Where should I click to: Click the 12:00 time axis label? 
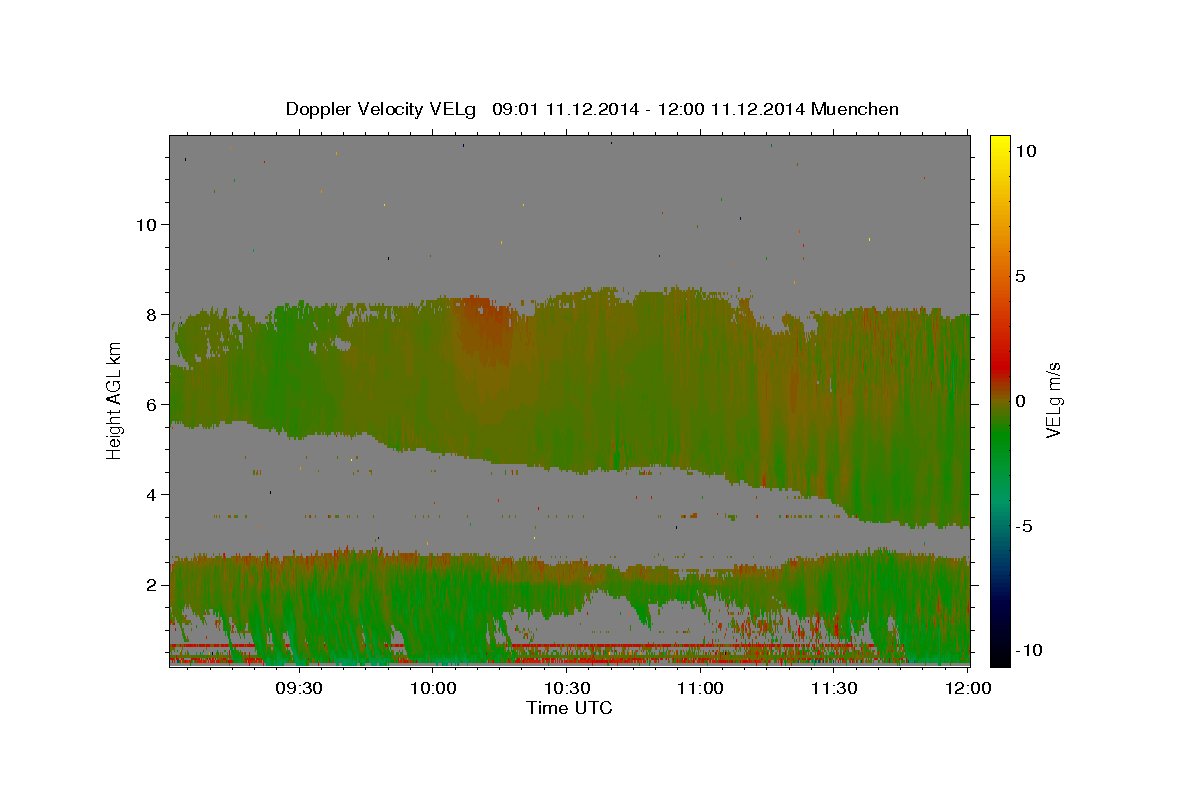click(x=968, y=689)
